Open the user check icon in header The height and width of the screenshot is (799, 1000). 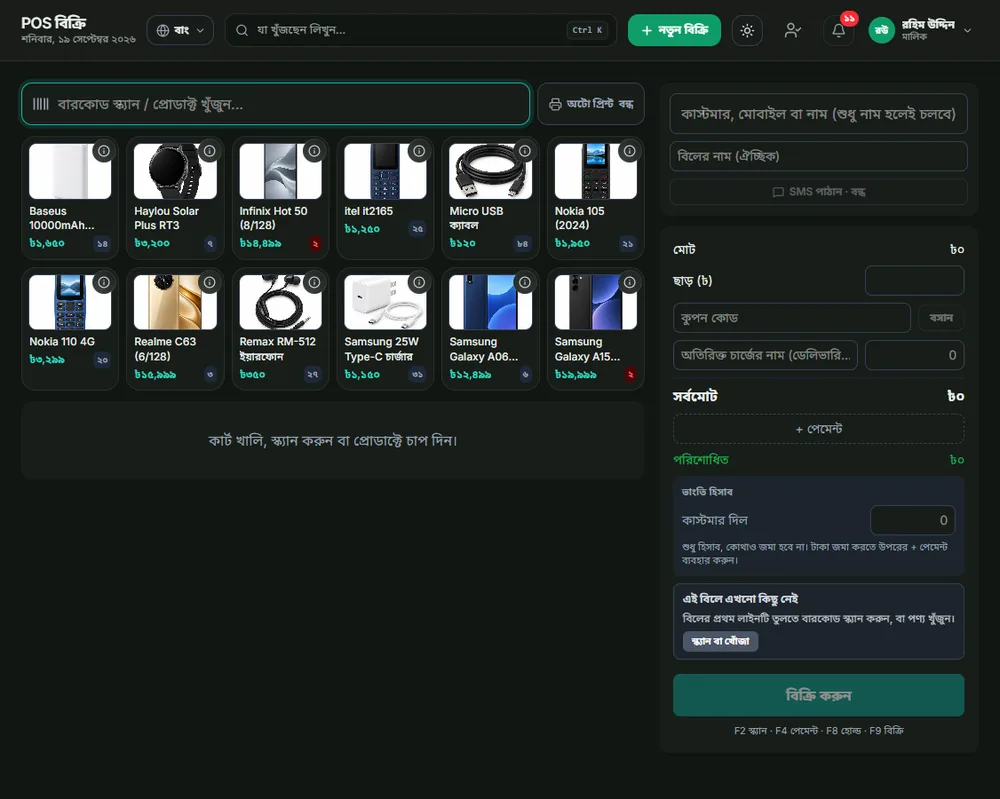(x=793, y=30)
